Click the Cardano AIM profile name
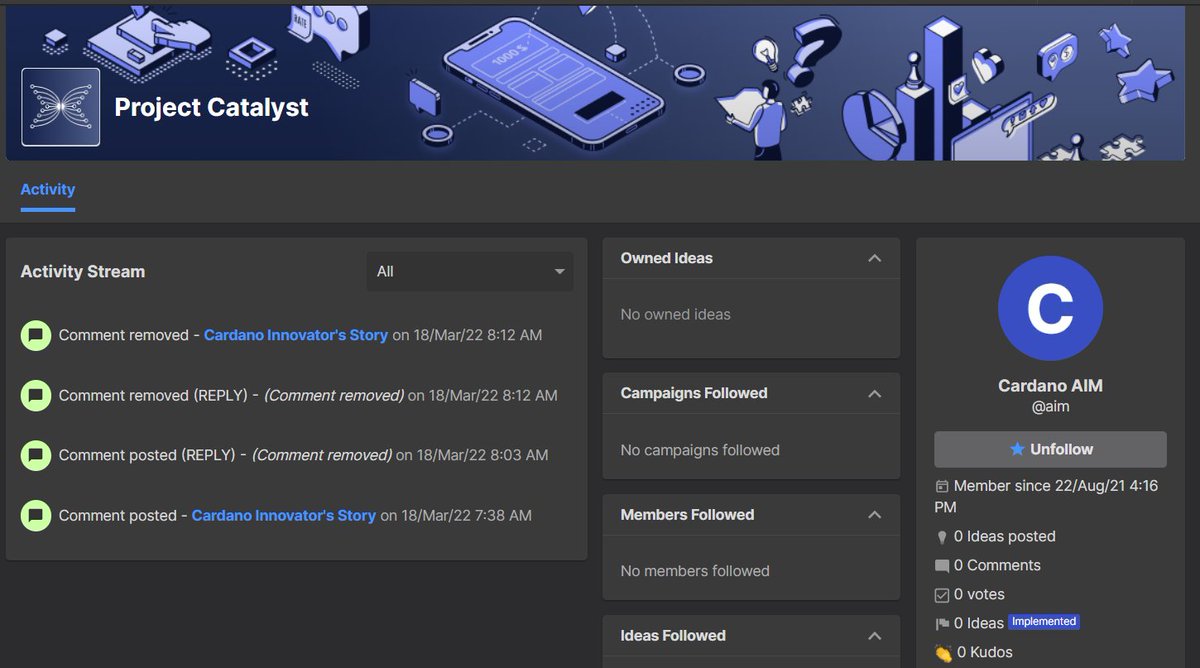Viewport: 1200px width, 668px height. (x=1050, y=386)
